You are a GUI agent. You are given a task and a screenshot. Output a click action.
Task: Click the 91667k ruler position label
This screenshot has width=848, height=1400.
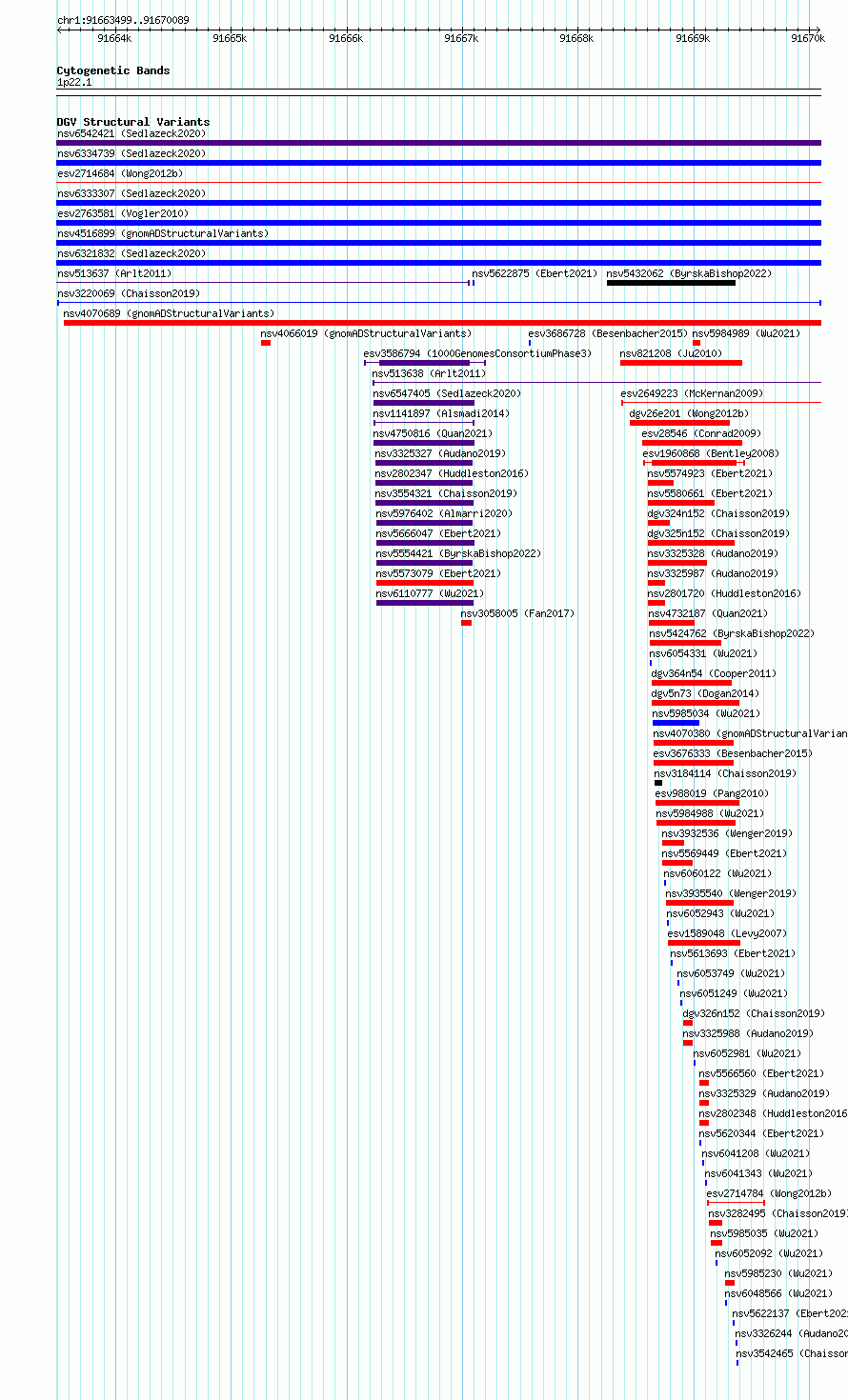point(461,38)
